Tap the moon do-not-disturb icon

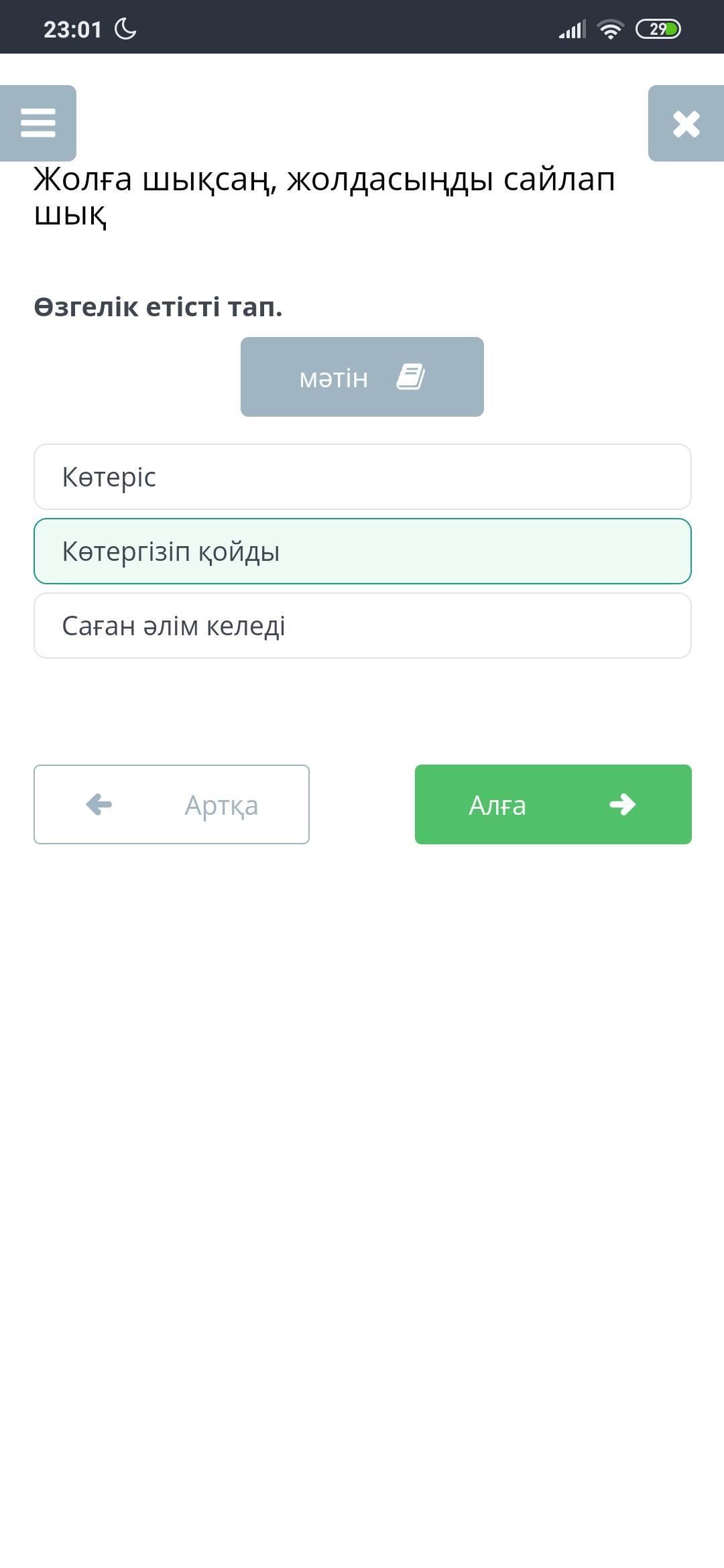point(126,29)
